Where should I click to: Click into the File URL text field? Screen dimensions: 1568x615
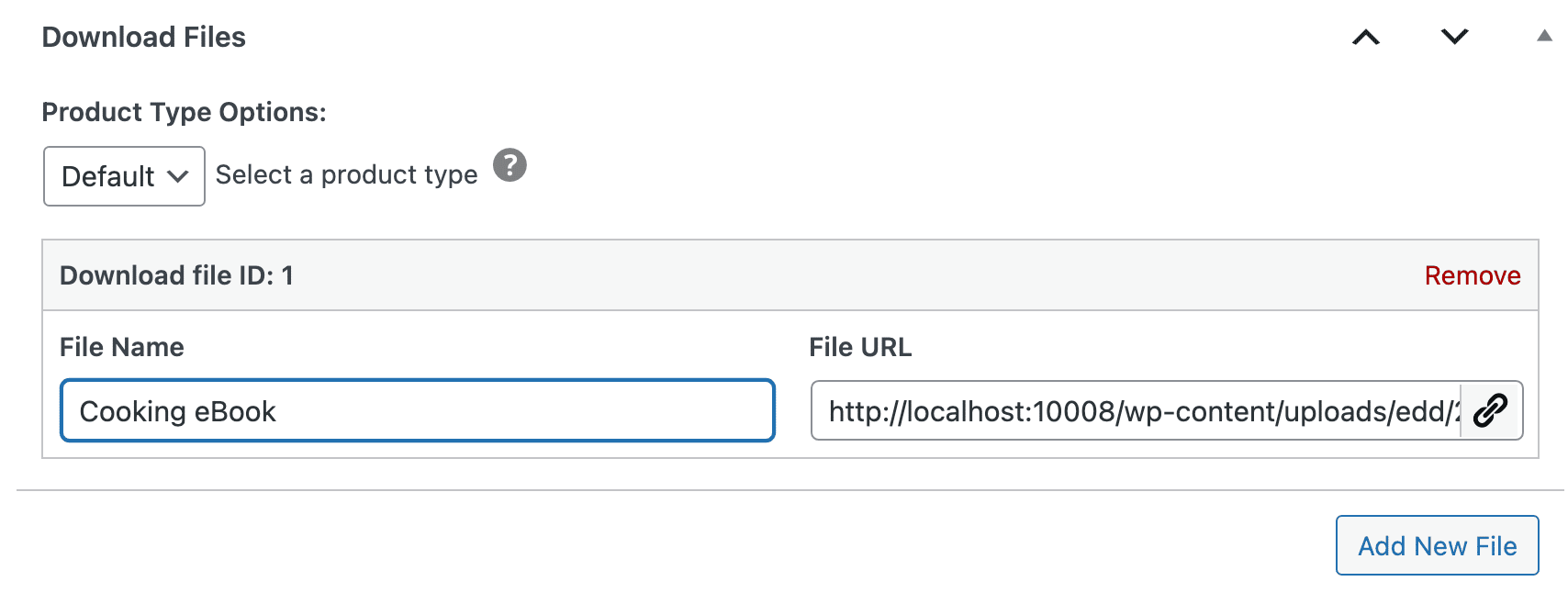point(1135,411)
